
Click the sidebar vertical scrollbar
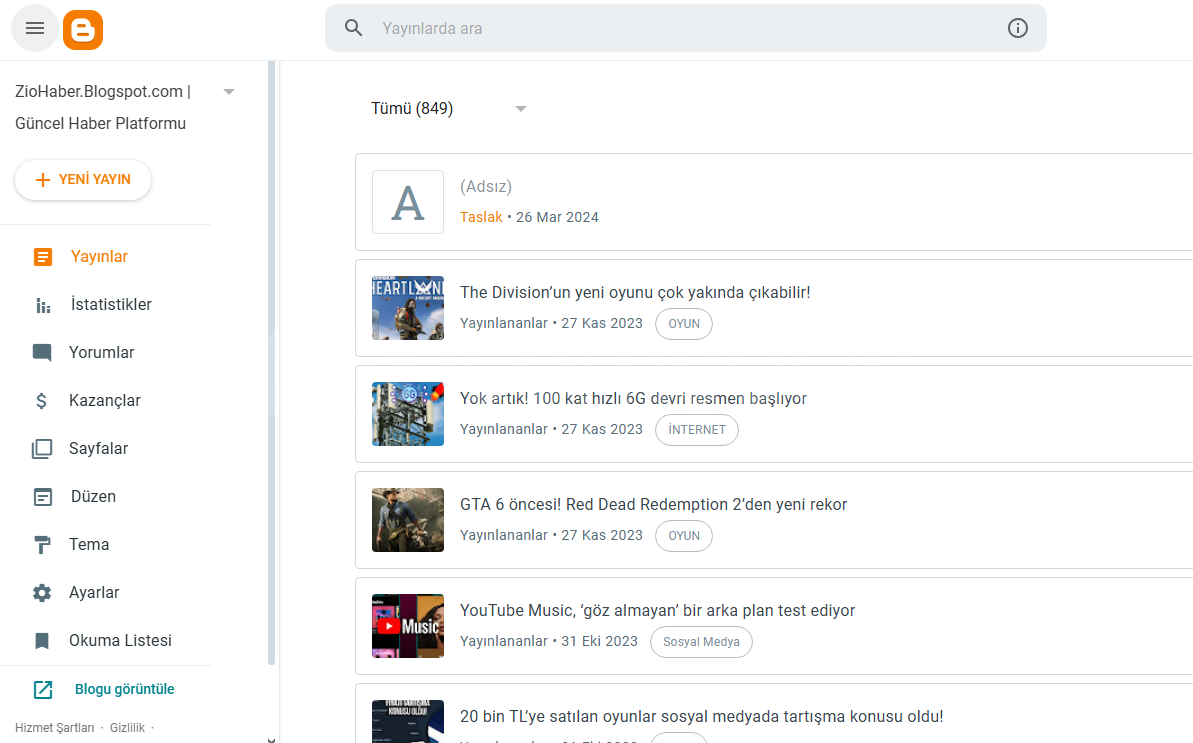[272, 364]
